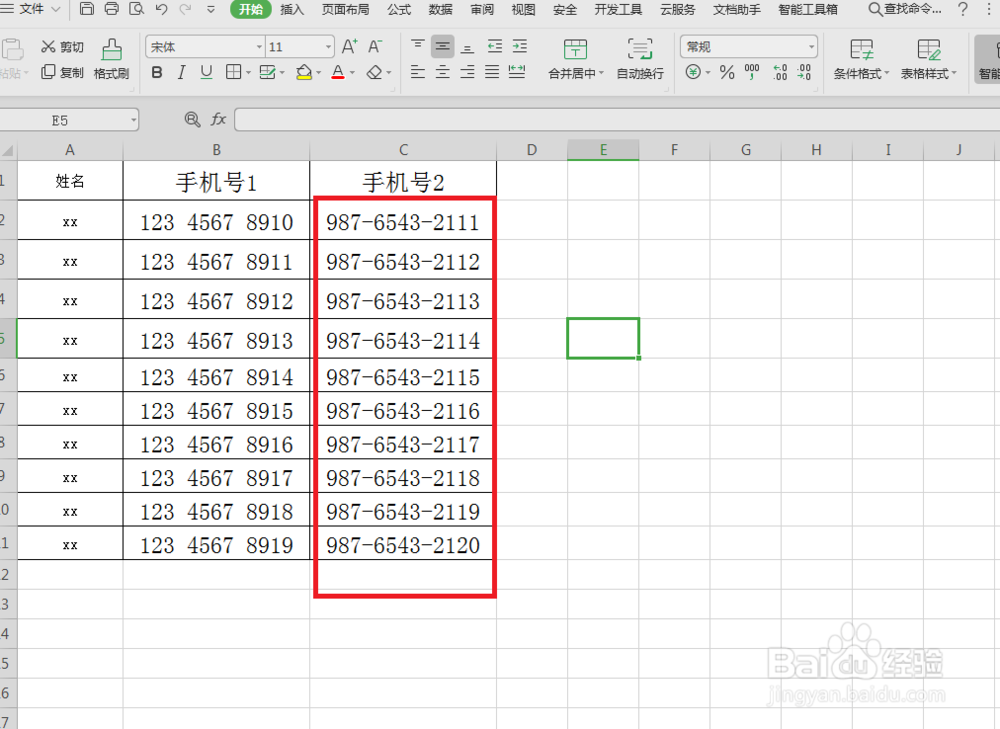Apply justify alignment
Image resolution: width=1000 pixels, height=729 pixels.
click(492, 72)
